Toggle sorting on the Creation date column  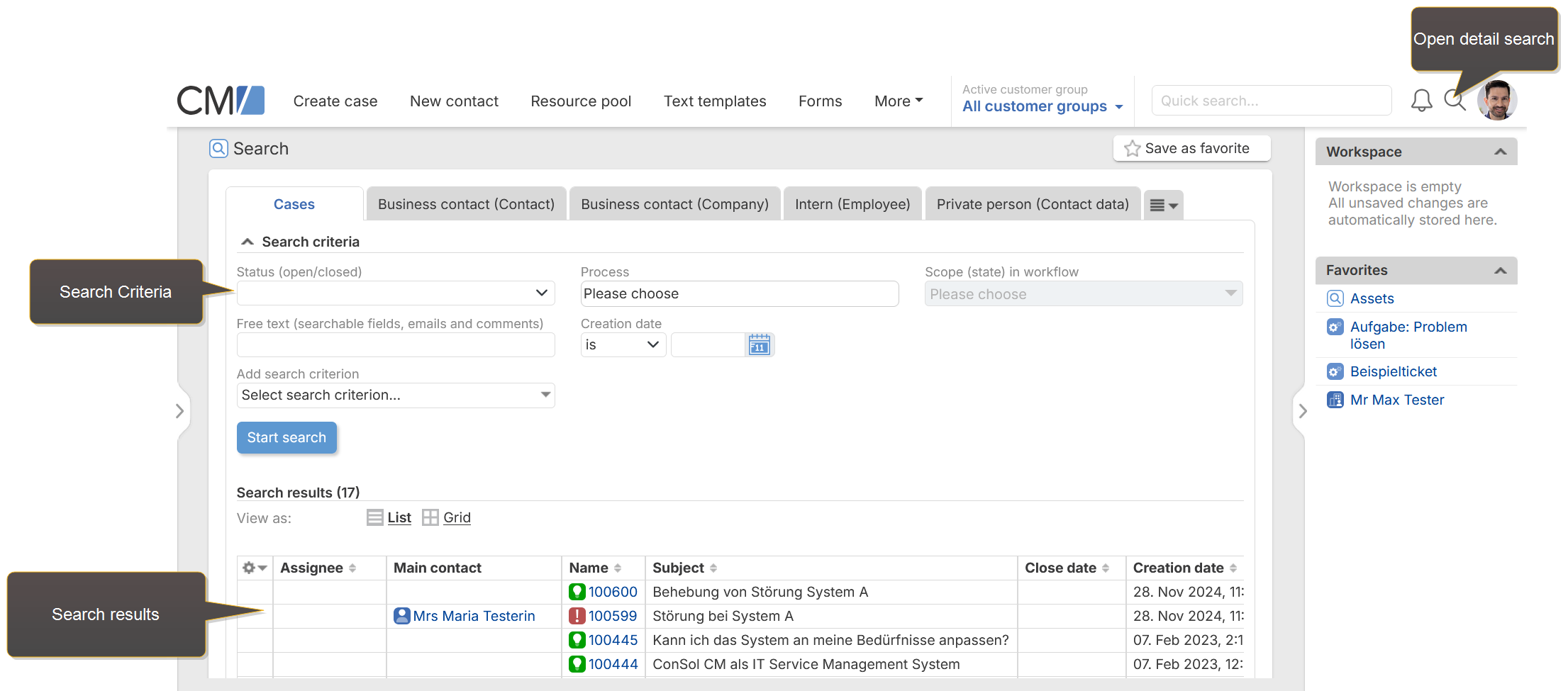[x=1233, y=568]
